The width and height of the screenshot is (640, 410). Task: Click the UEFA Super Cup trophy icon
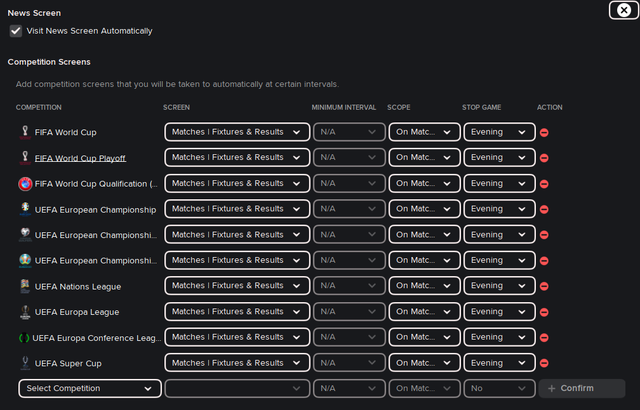click(x=25, y=363)
